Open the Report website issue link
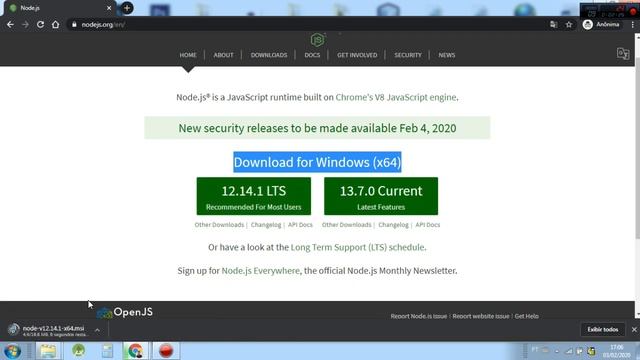 [x=481, y=316]
